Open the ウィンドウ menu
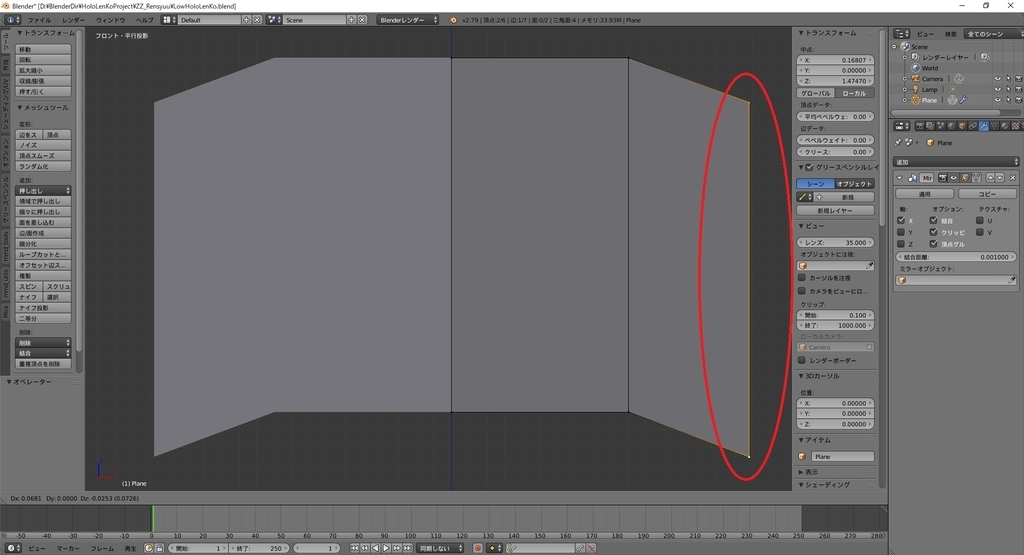1024x555 pixels. pos(110,20)
